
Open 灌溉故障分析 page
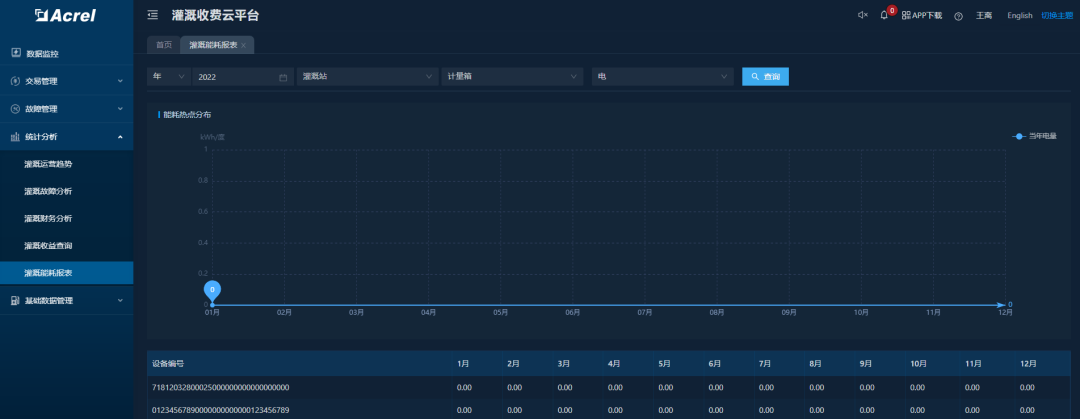[x=66, y=191]
